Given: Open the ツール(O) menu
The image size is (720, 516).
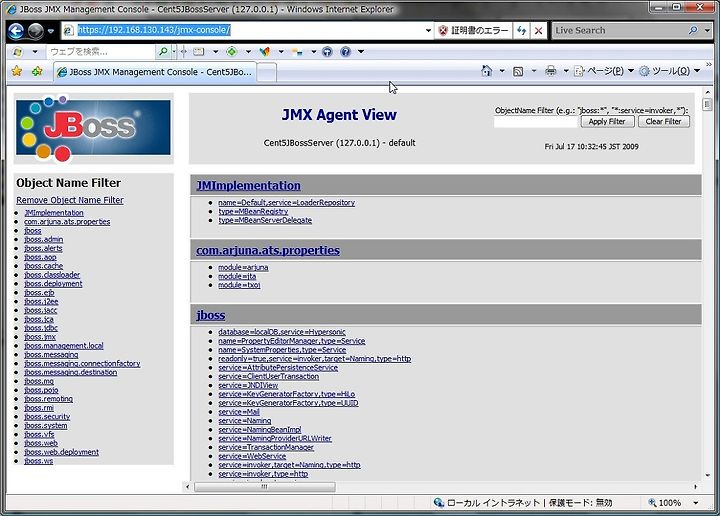Looking at the screenshot, I should (670, 71).
